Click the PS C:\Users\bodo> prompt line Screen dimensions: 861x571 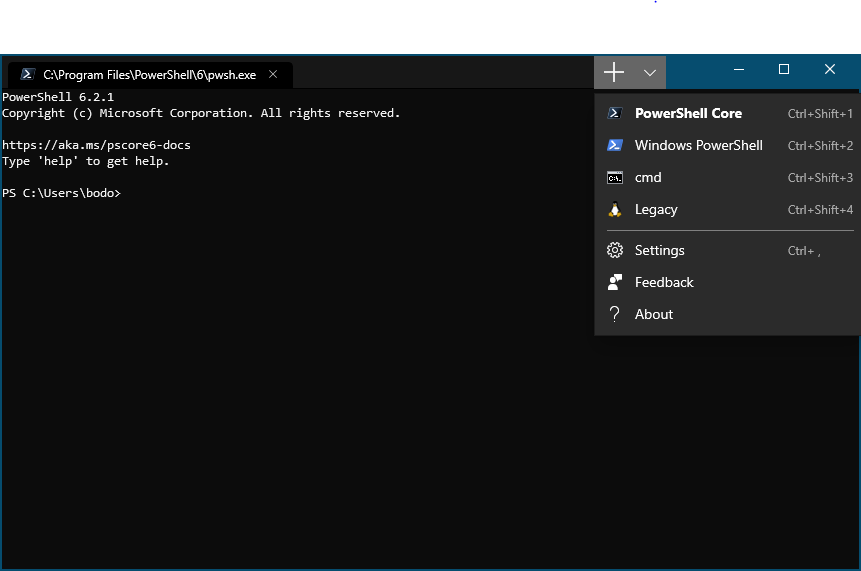(x=61, y=193)
